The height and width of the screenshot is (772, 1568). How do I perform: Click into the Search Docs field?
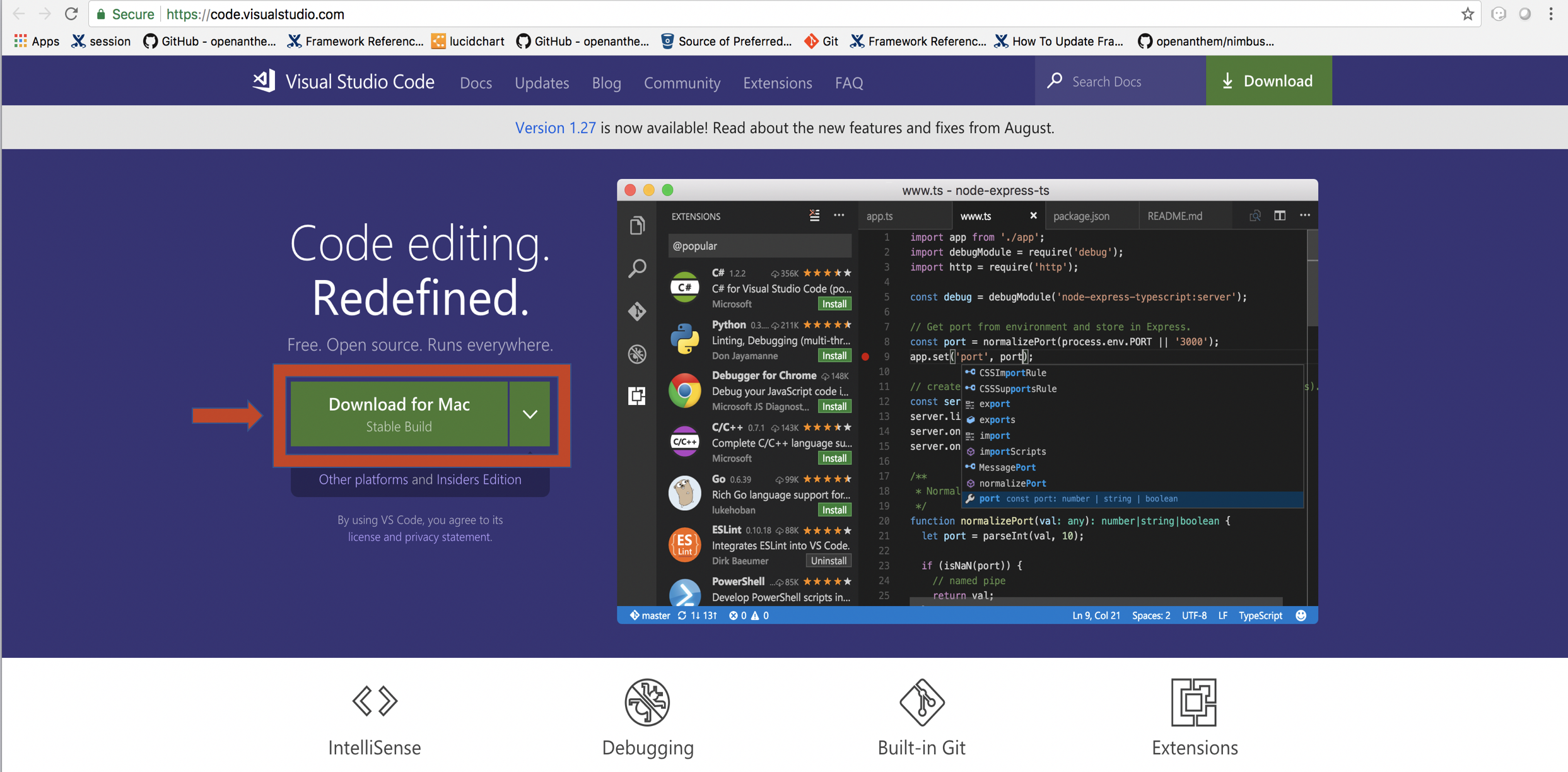[x=1129, y=81]
